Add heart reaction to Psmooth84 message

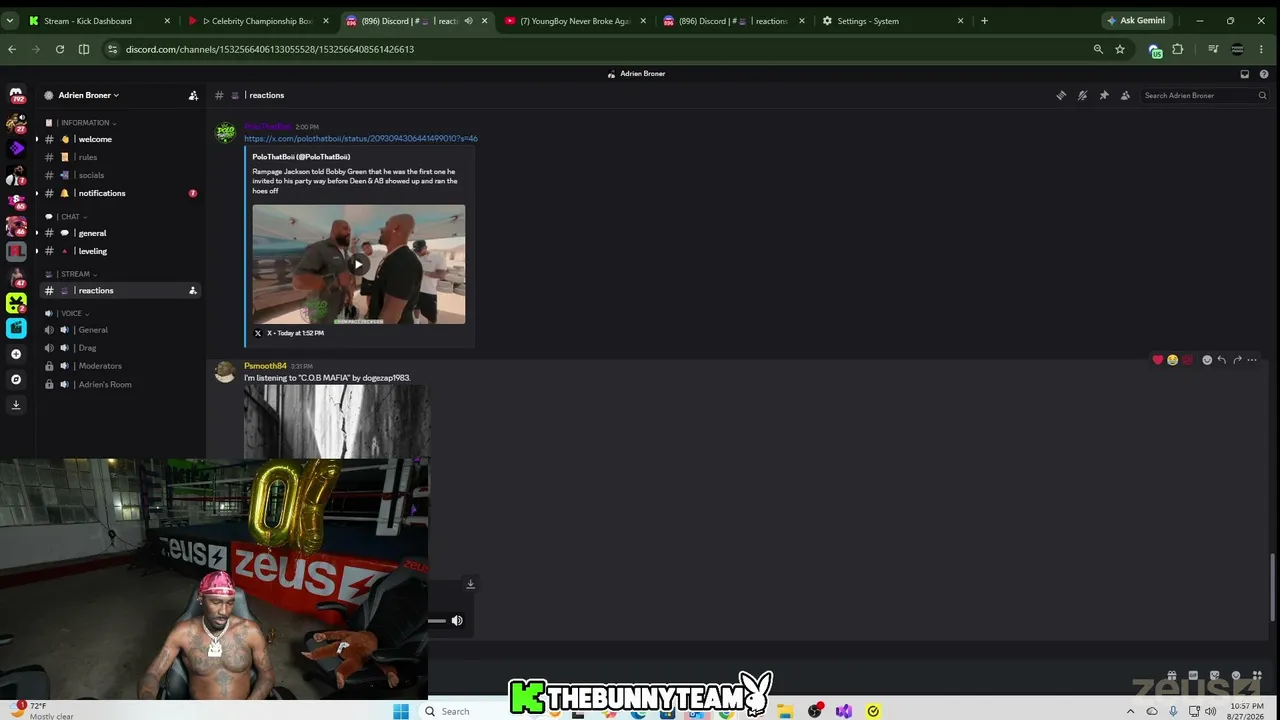(1158, 360)
